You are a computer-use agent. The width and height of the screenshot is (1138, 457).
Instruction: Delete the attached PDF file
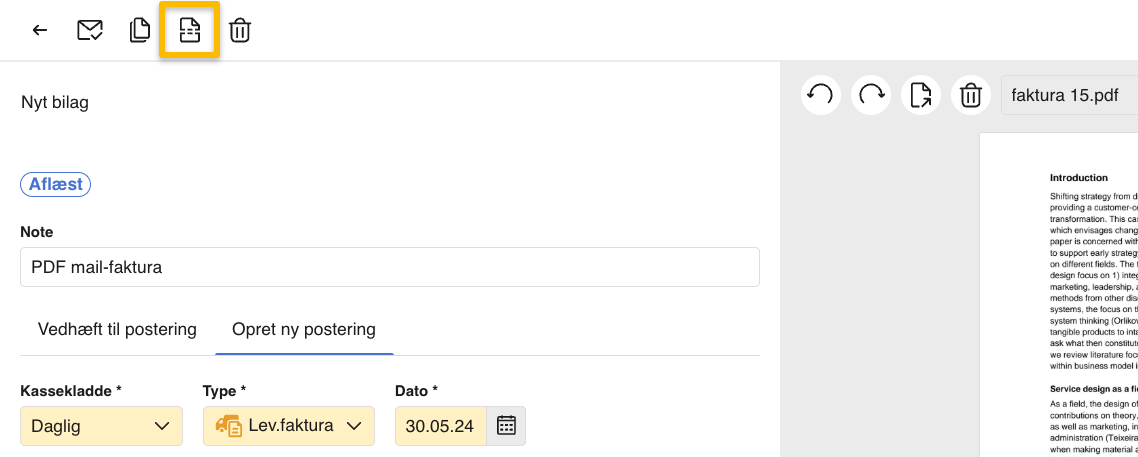pos(970,96)
